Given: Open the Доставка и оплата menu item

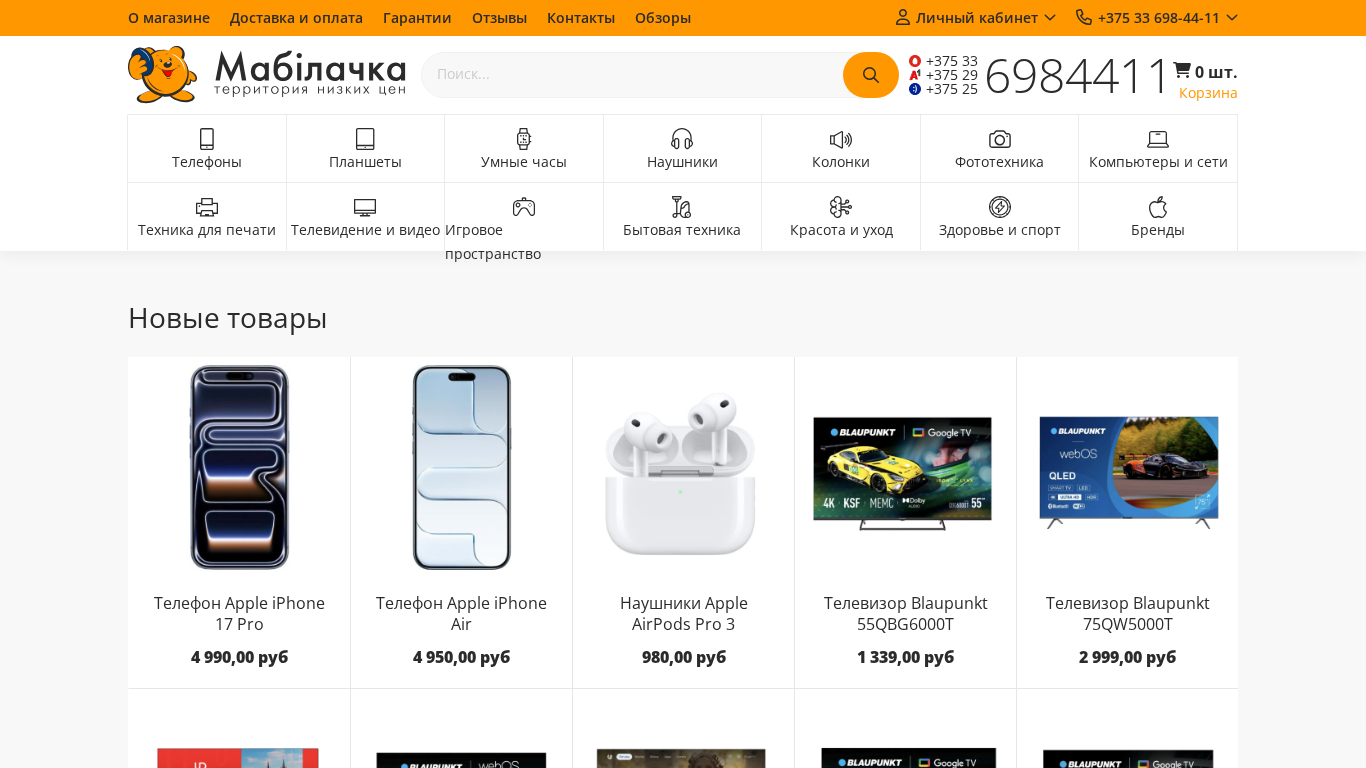Looking at the screenshot, I should (x=296, y=17).
